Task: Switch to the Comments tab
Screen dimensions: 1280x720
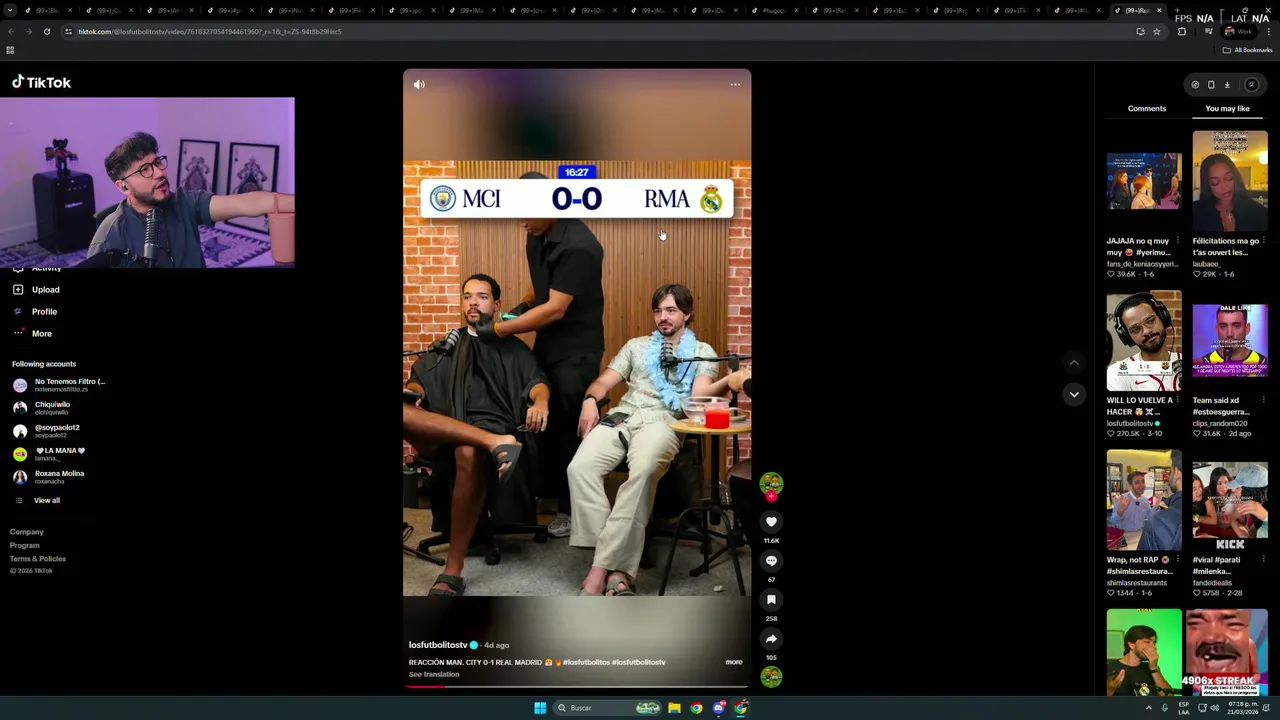Action: click(1147, 108)
